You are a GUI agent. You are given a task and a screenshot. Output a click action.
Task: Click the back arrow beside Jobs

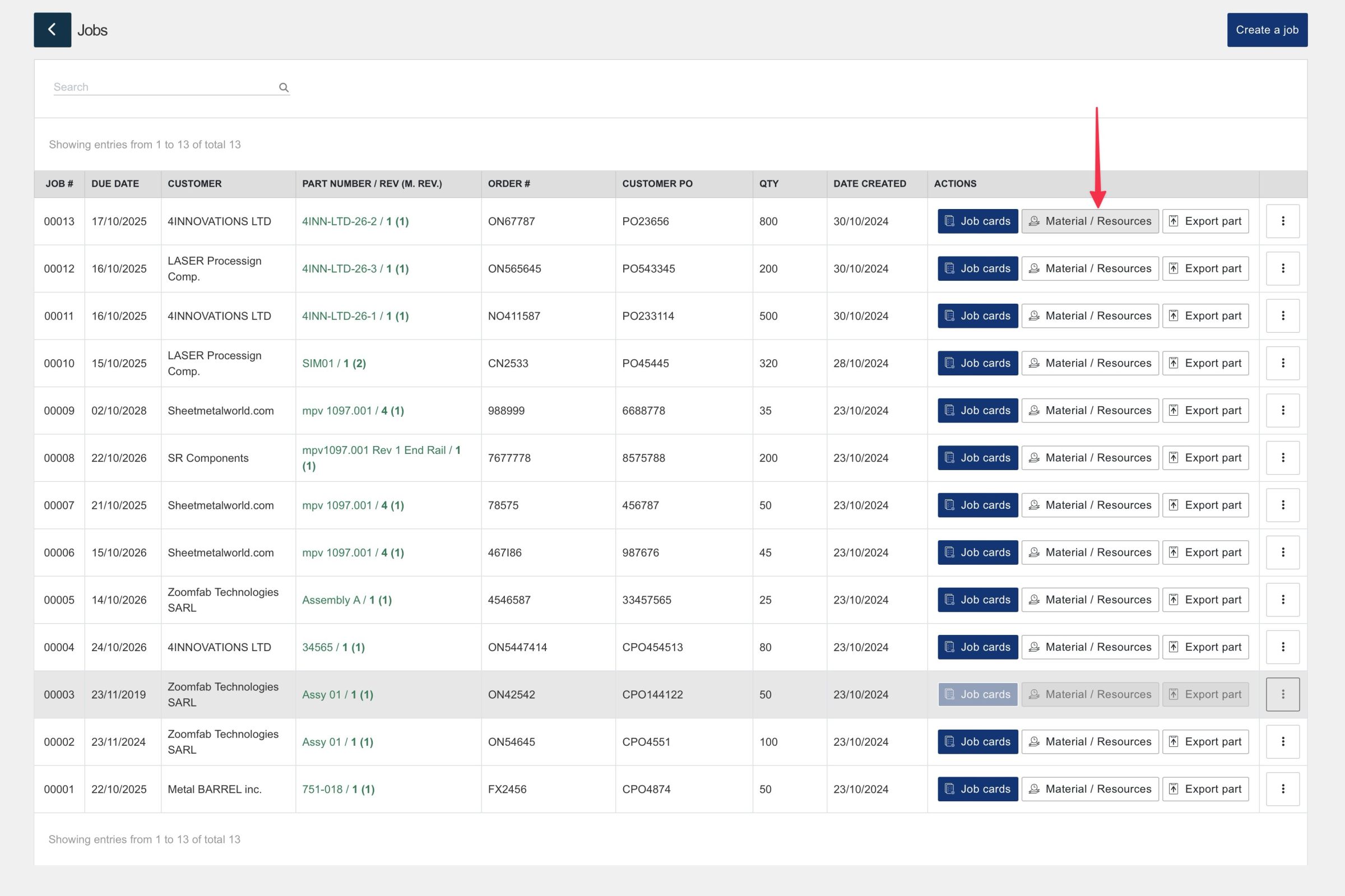pos(52,30)
